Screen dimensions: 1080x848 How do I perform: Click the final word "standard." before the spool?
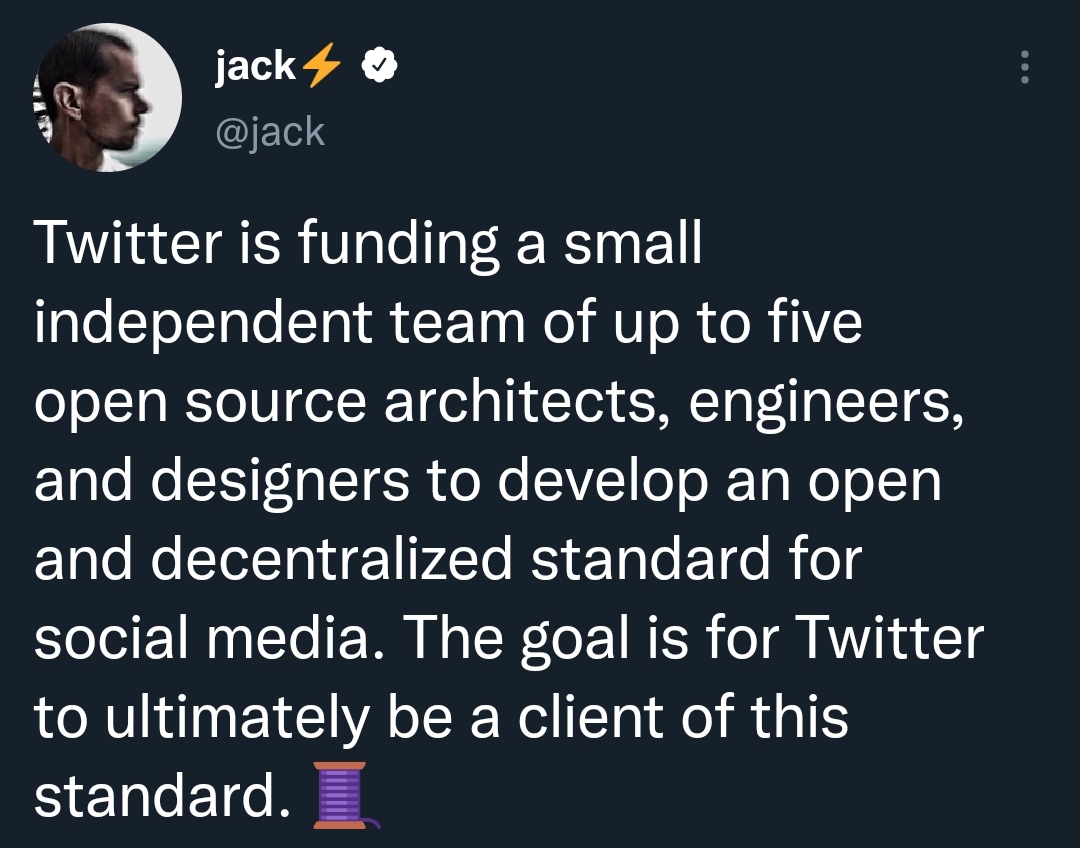(163, 796)
